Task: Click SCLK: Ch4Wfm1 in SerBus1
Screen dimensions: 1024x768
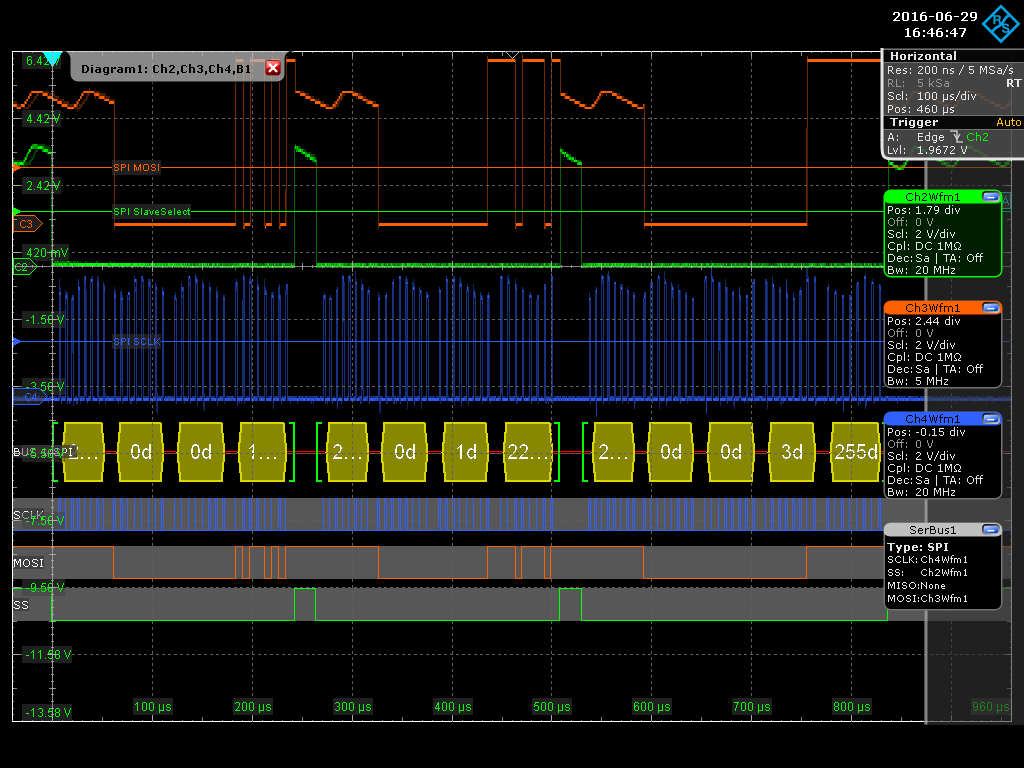Action: pyautogui.click(x=927, y=560)
